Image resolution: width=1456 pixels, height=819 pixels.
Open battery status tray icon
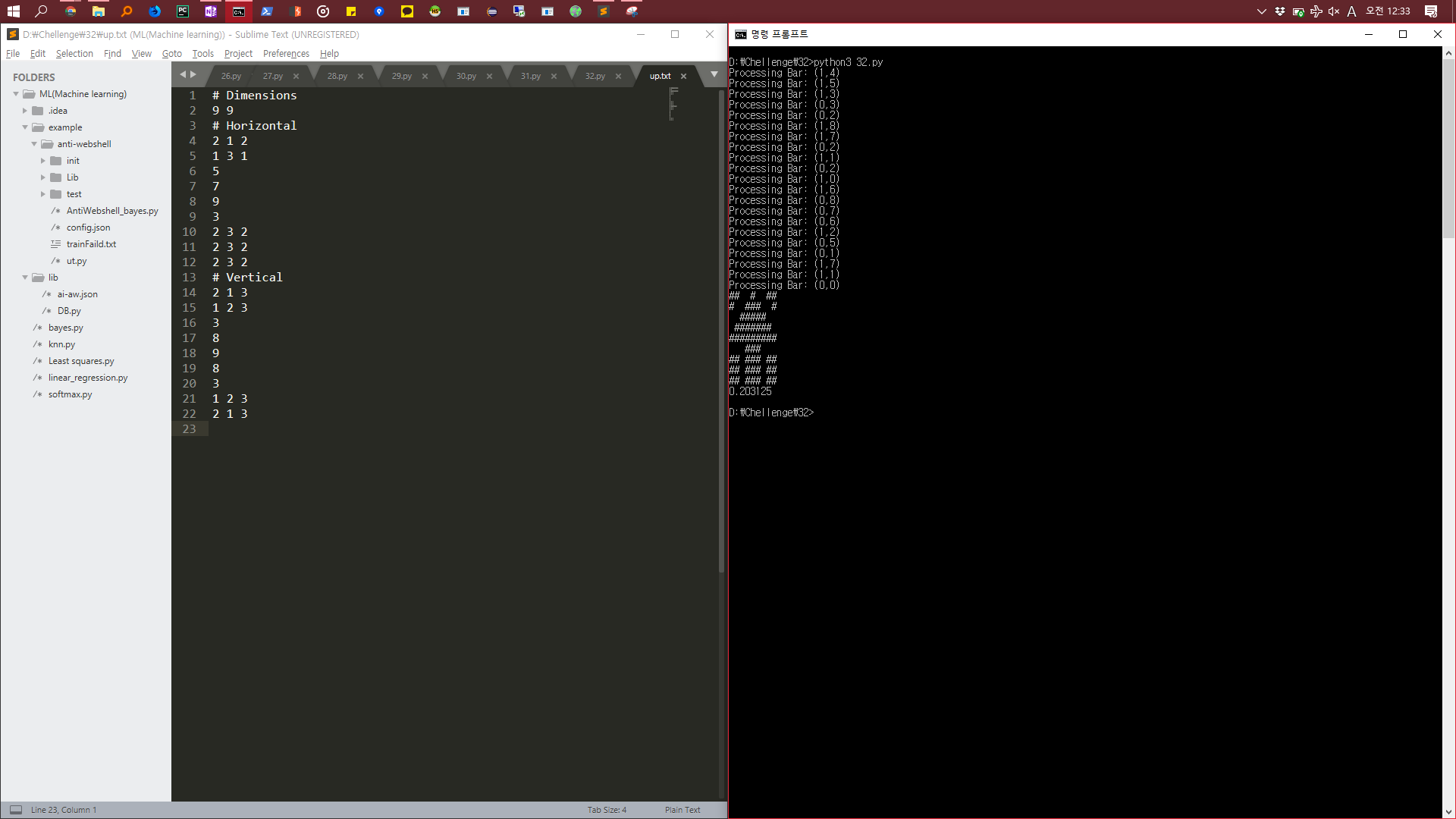(1298, 11)
